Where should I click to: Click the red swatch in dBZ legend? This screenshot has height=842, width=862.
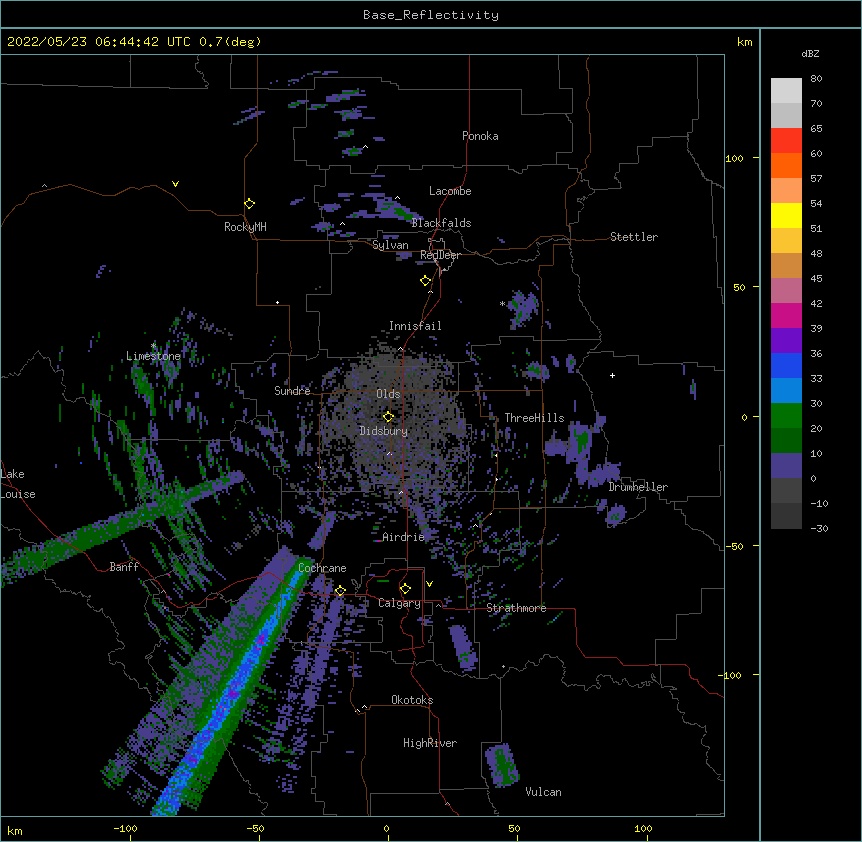click(x=786, y=141)
